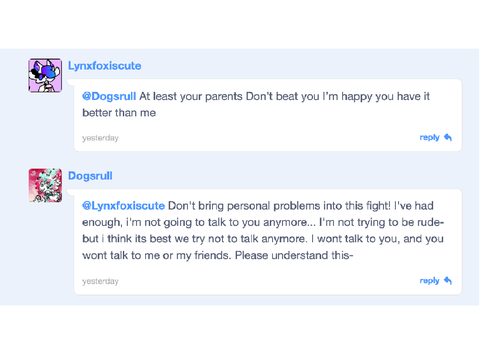Screen dimensions: 480x360
Task: Click reply arrow icon on Dogsrull's comment
Action: 448,281
